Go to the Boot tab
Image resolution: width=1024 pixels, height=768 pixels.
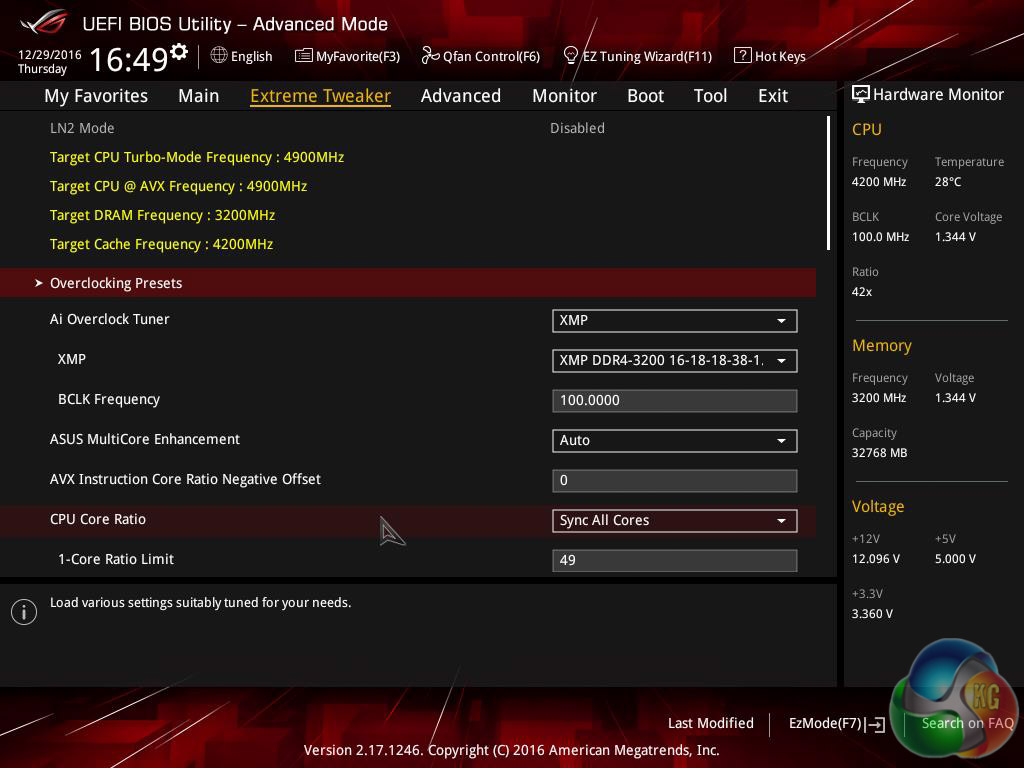pos(645,96)
